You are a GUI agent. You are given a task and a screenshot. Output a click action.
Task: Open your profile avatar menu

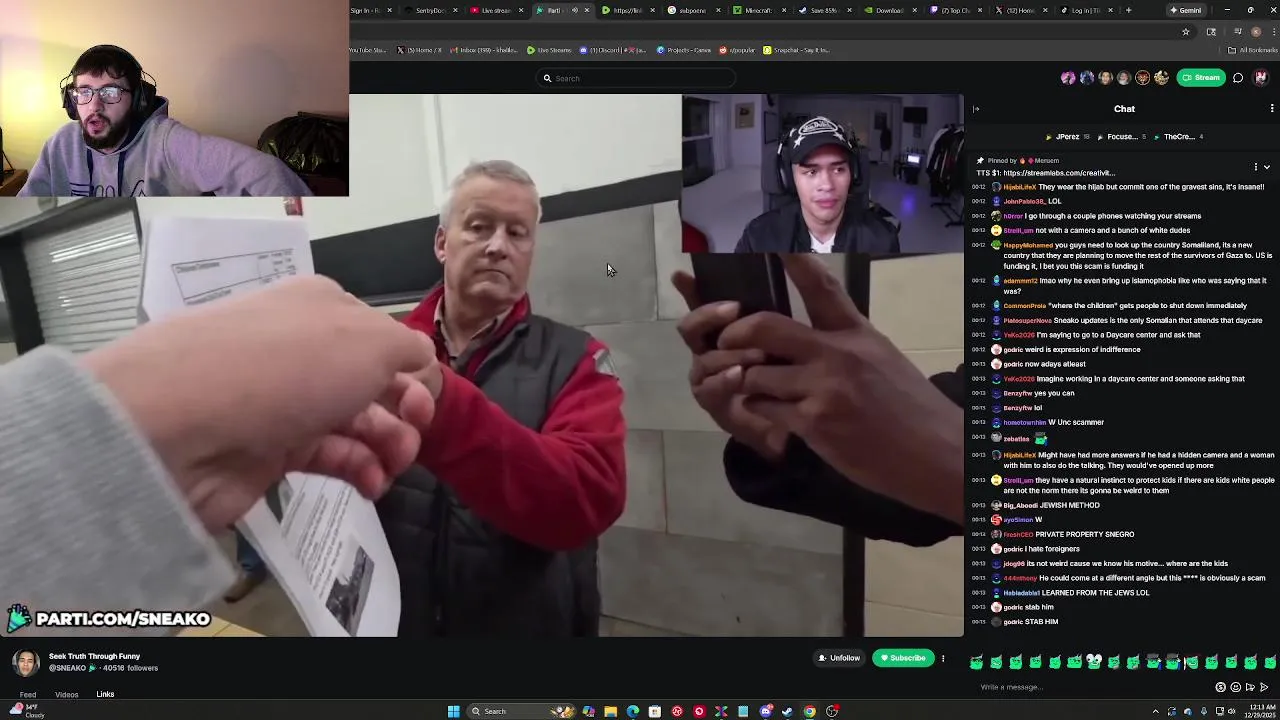pos(1261,78)
